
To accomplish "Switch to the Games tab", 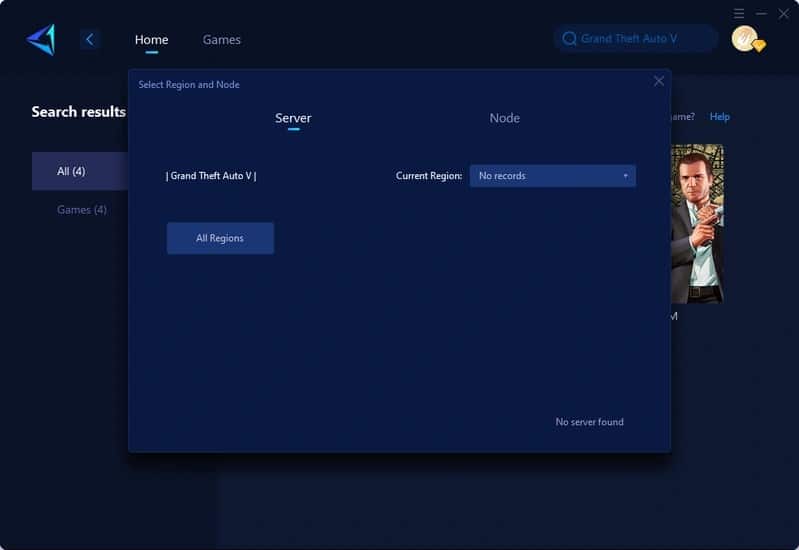I will pos(221,40).
